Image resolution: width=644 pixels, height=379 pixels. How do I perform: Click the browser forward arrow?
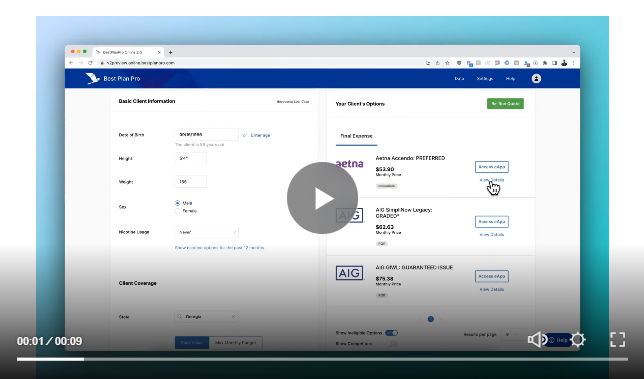click(80, 63)
